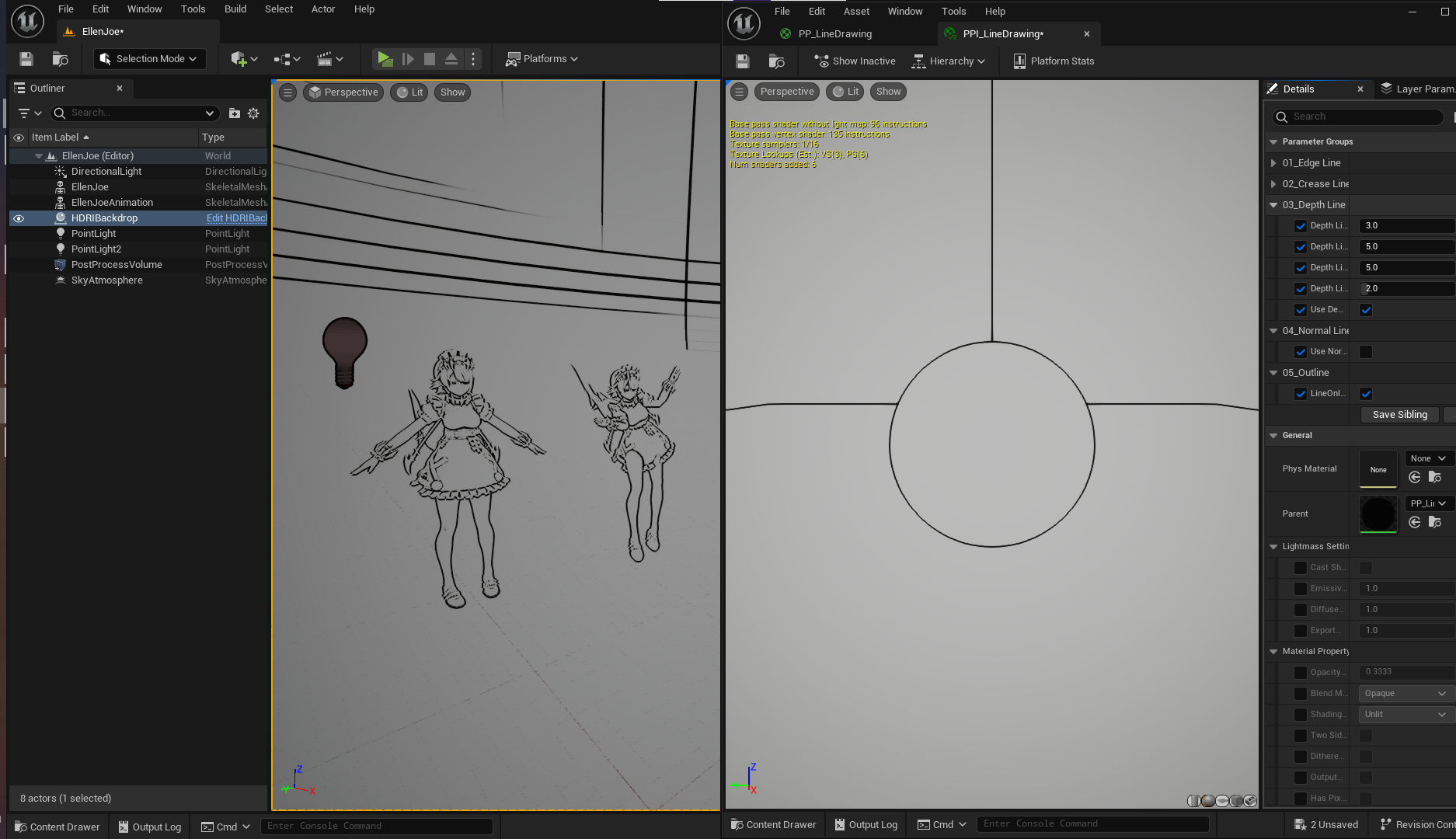Toggle override checkbox for first Depth Li parameter

pyautogui.click(x=1301, y=226)
